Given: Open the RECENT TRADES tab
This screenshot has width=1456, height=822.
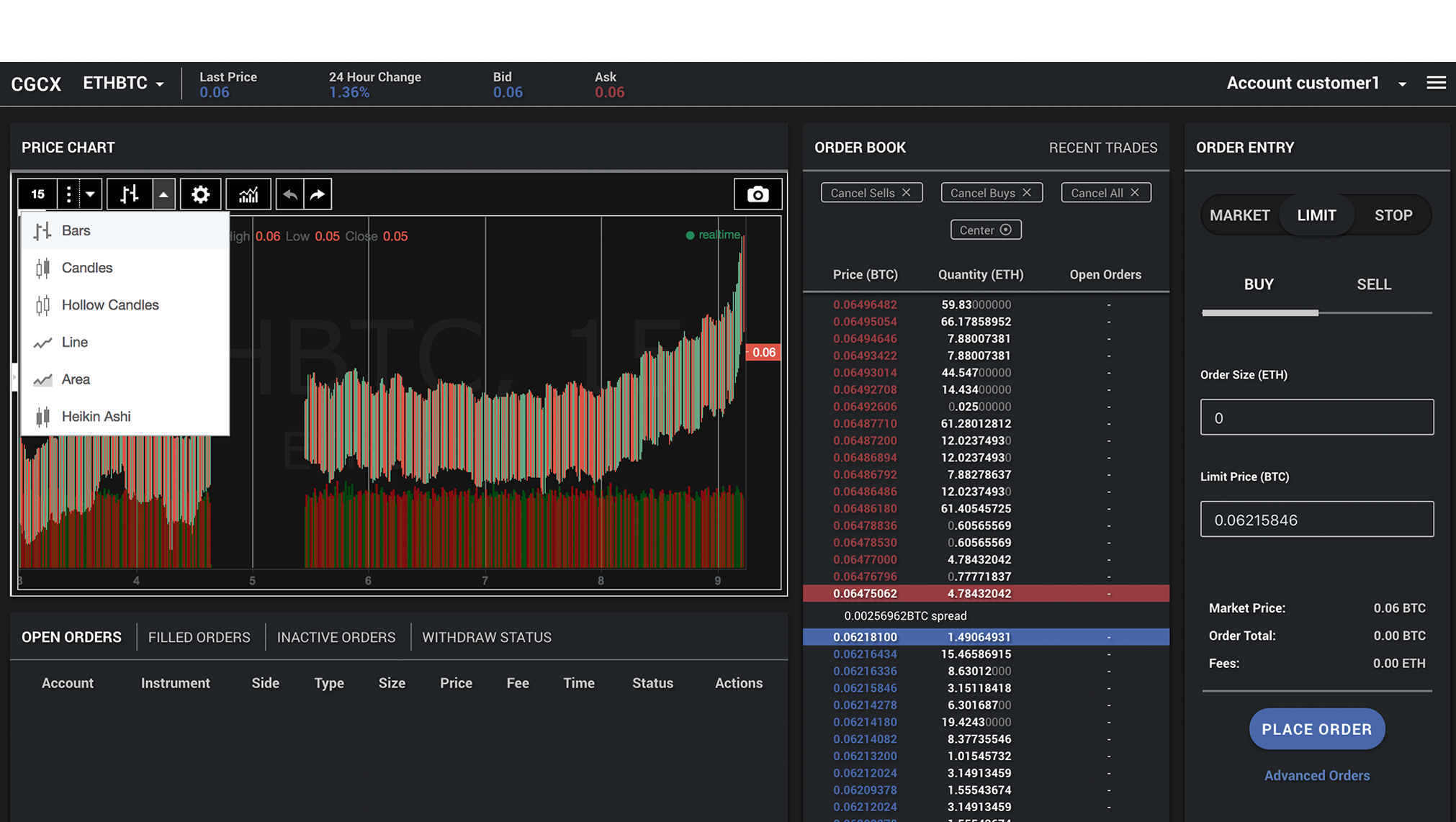Looking at the screenshot, I should (x=1102, y=148).
